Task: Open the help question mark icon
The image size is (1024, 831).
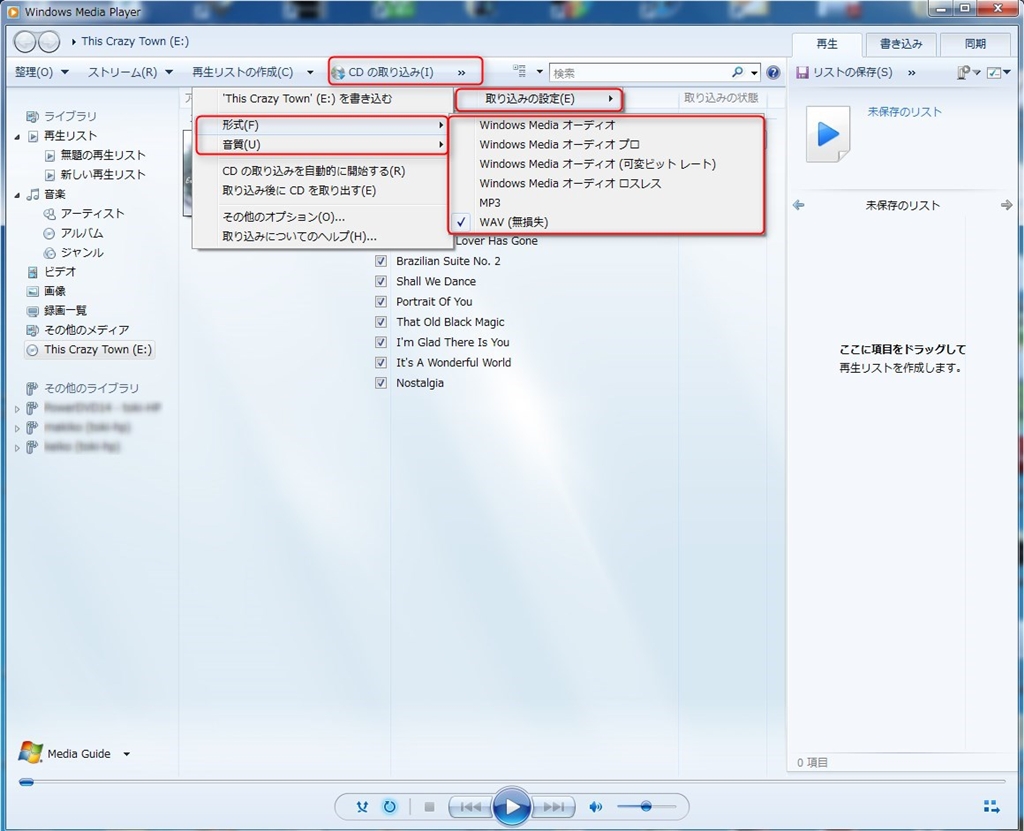Action: [773, 73]
